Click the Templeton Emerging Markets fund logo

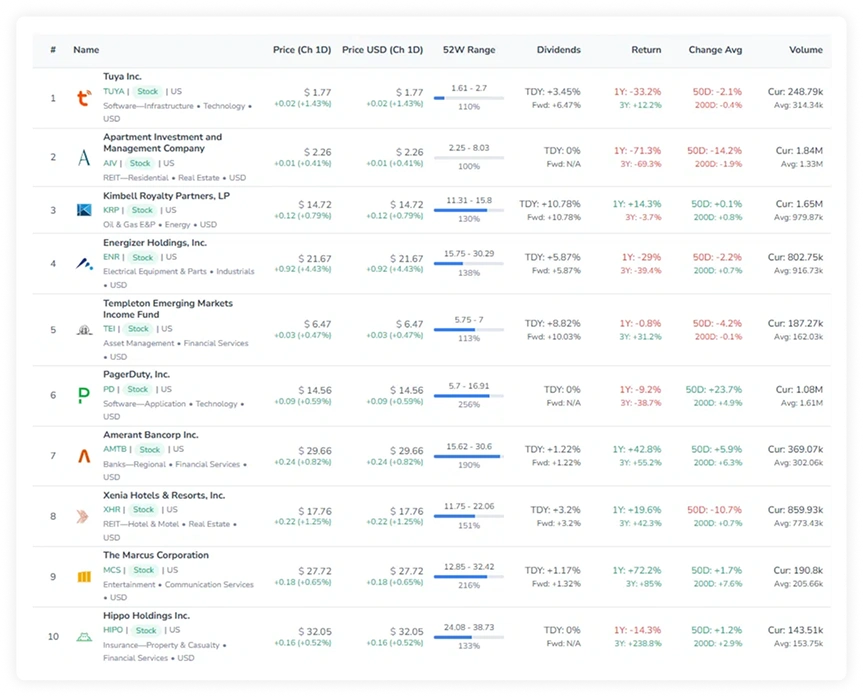84,330
